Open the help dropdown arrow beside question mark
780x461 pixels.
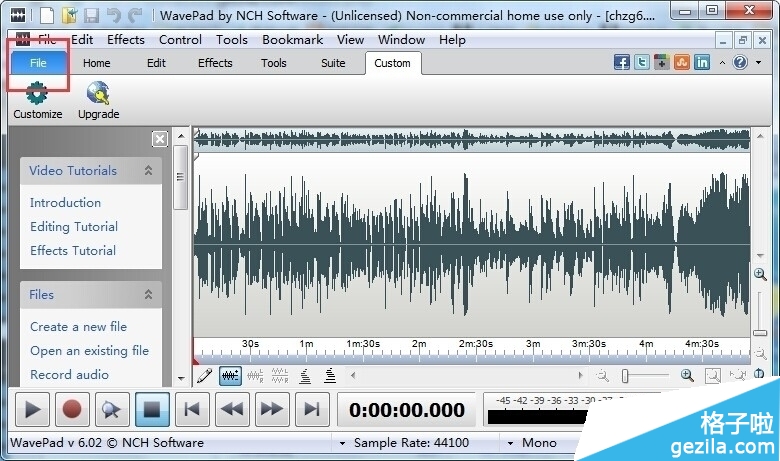click(759, 63)
